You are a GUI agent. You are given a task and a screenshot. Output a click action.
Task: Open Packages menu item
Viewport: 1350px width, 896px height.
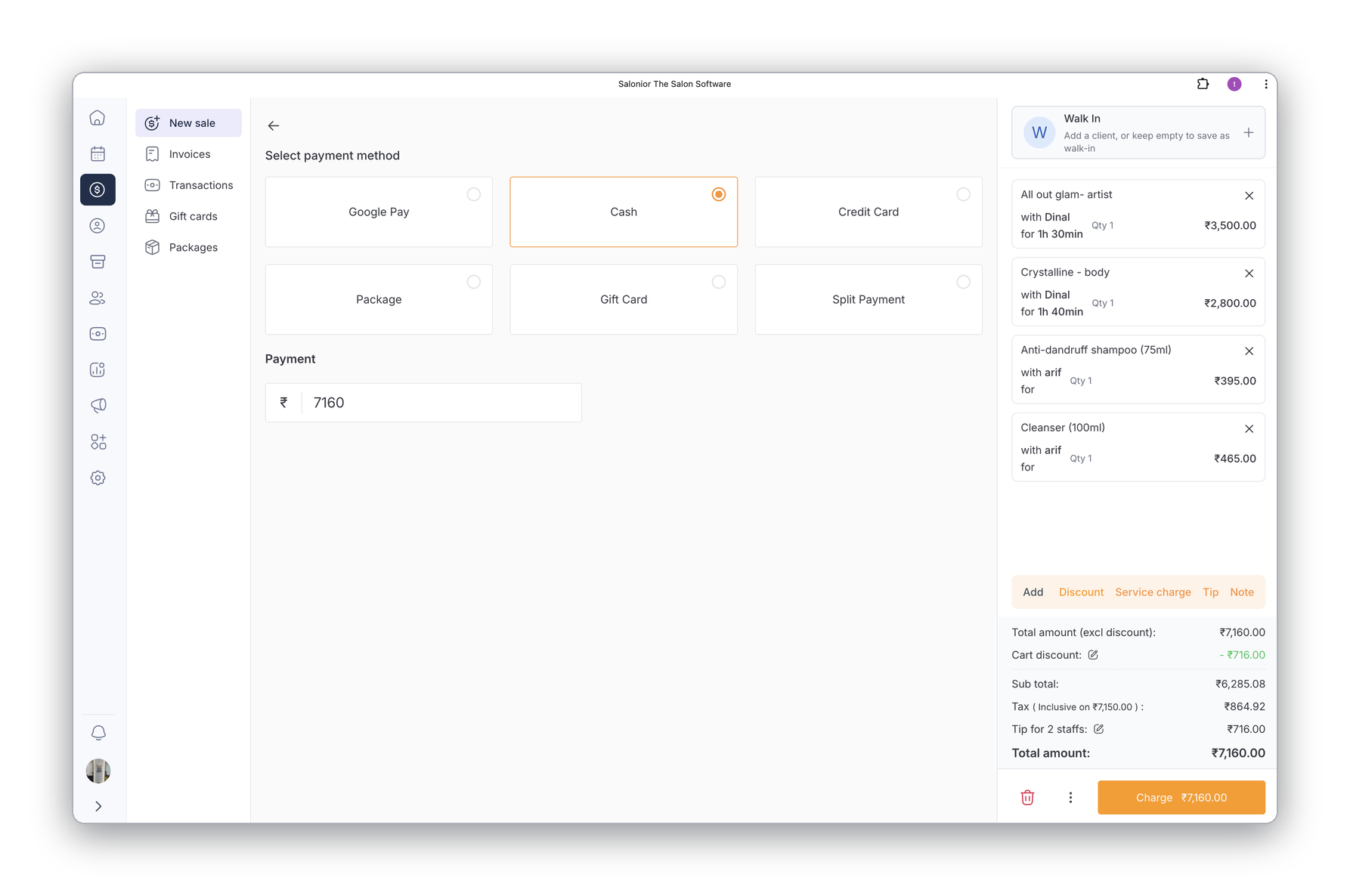pyautogui.click(x=188, y=247)
